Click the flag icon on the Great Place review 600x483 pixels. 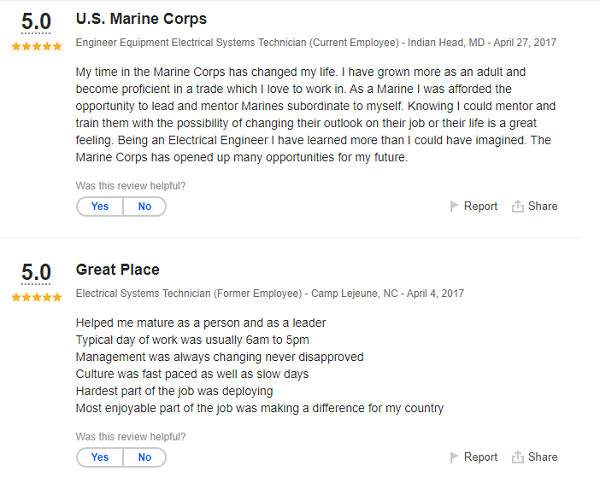[x=455, y=457]
